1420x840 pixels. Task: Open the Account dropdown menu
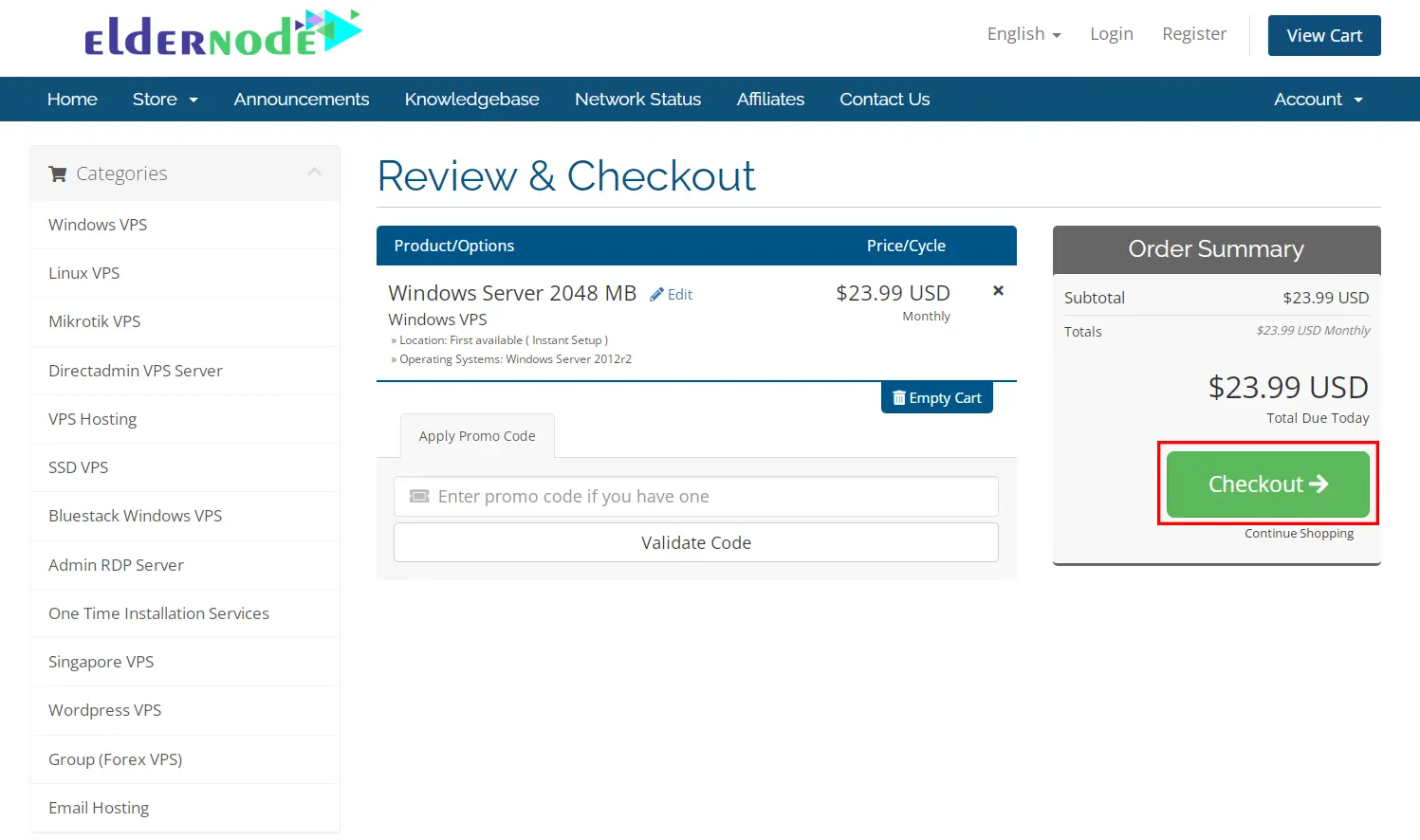tap(1318, 100)
